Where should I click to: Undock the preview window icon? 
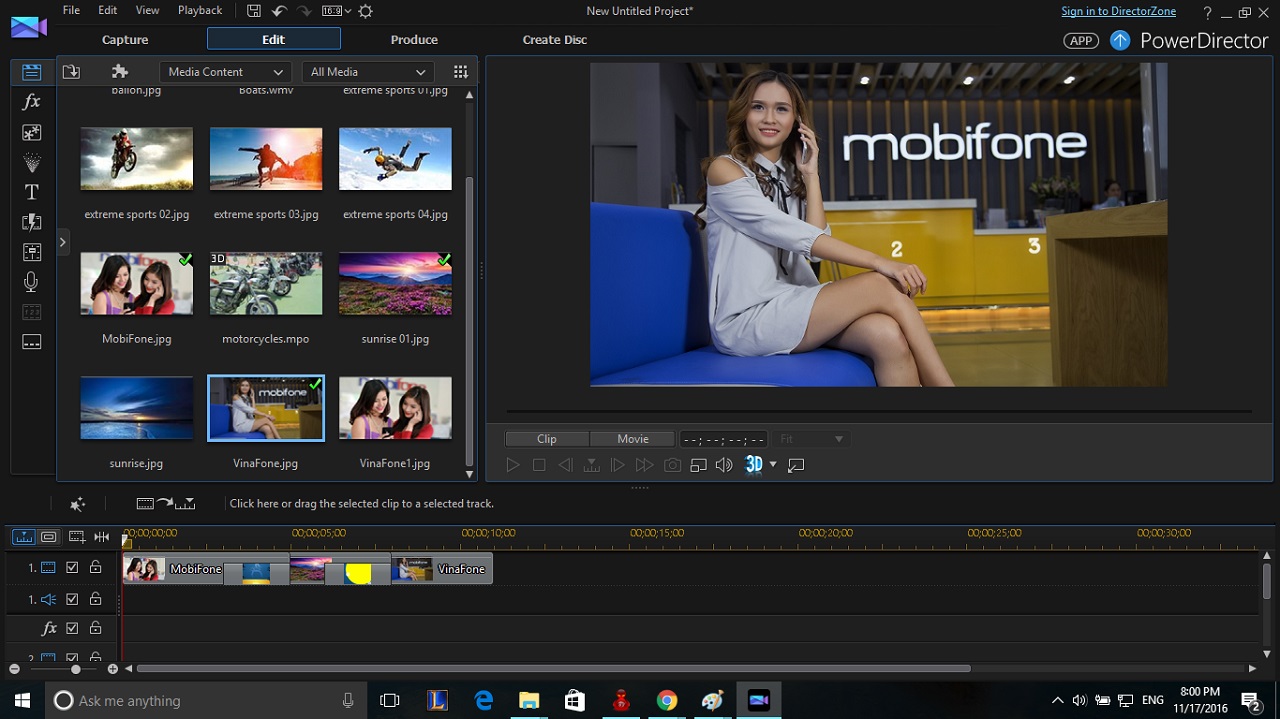[x=796, y=465]
